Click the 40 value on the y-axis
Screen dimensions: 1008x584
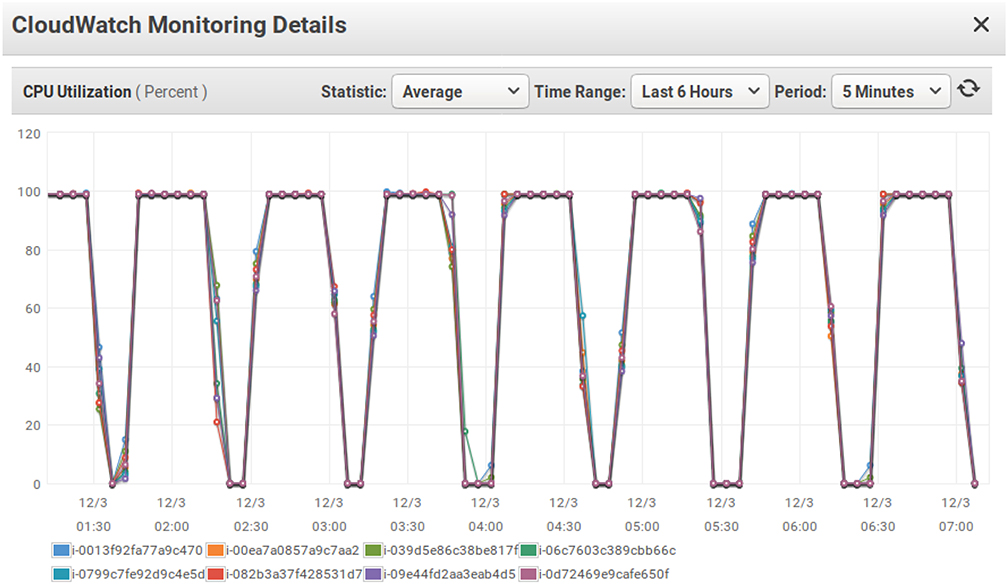[33, 367]
